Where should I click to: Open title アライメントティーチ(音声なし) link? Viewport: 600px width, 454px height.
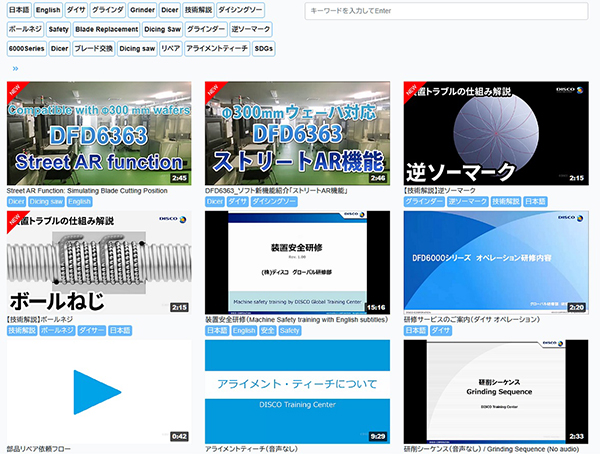251,449
